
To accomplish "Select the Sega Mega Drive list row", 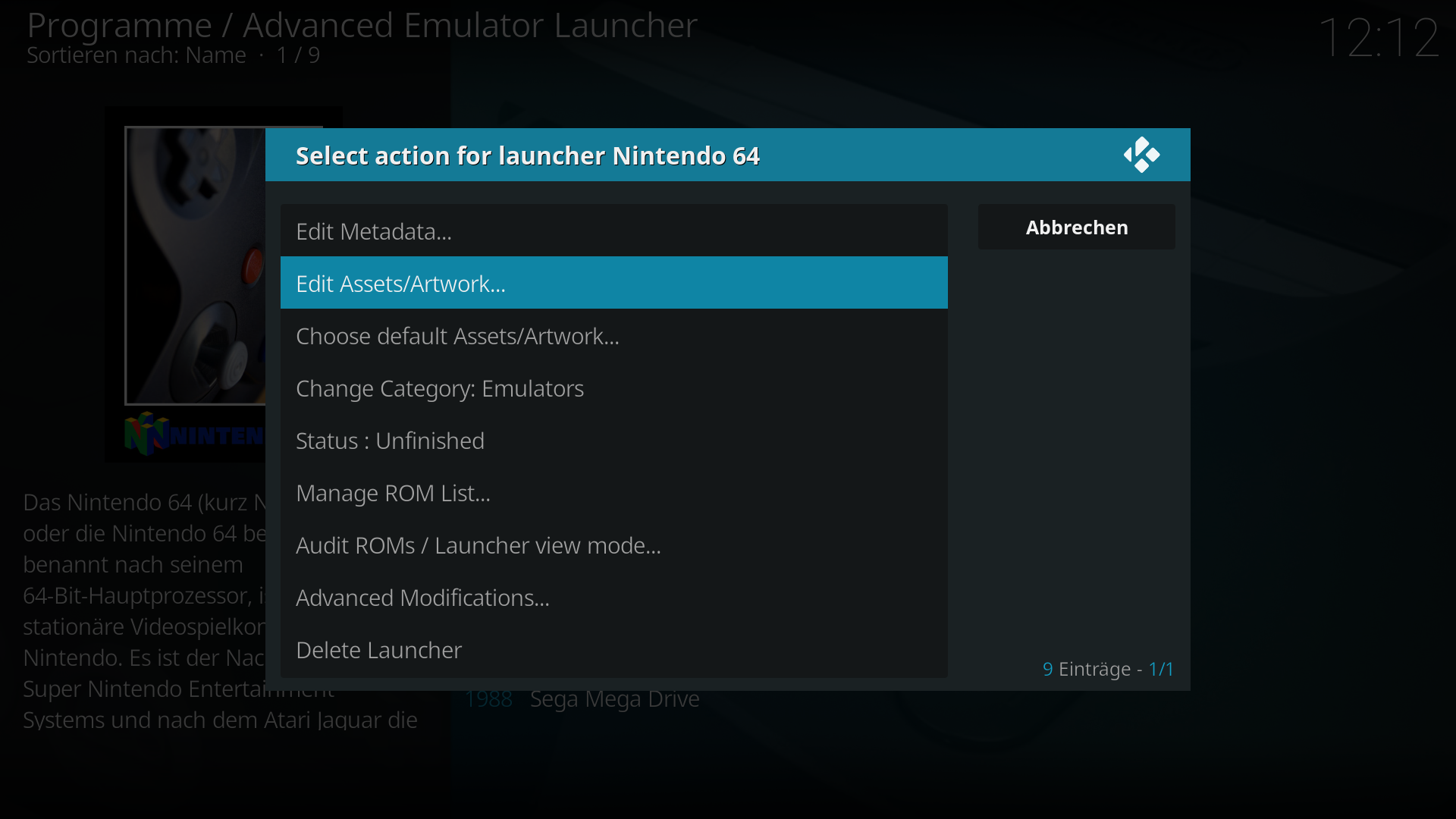I will point(582,698).
